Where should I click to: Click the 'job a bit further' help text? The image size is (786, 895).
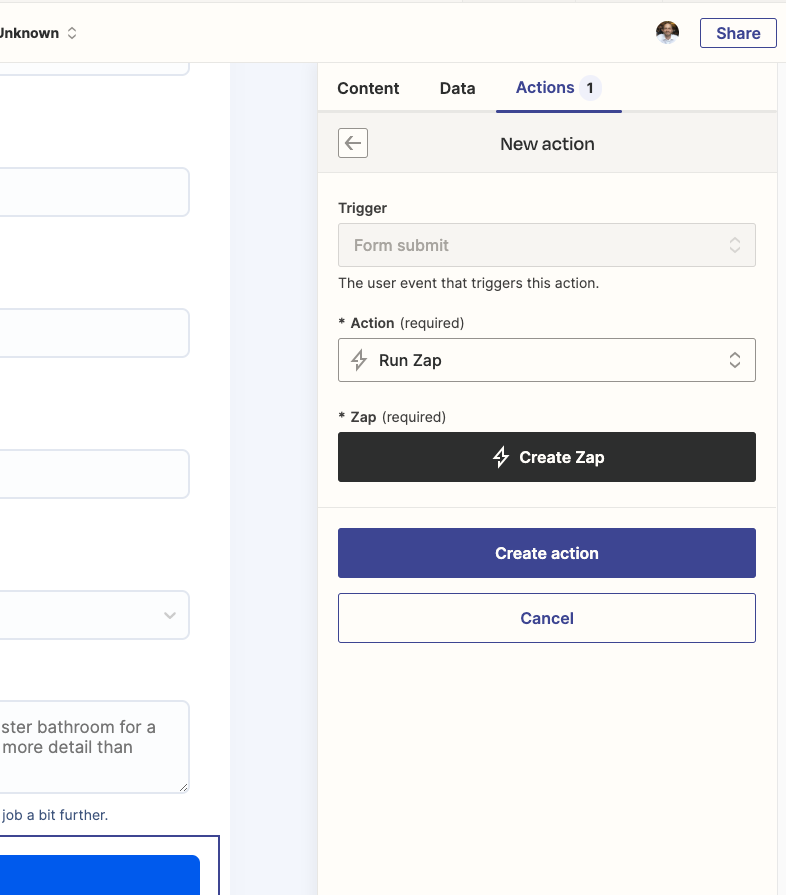(54, 815)
